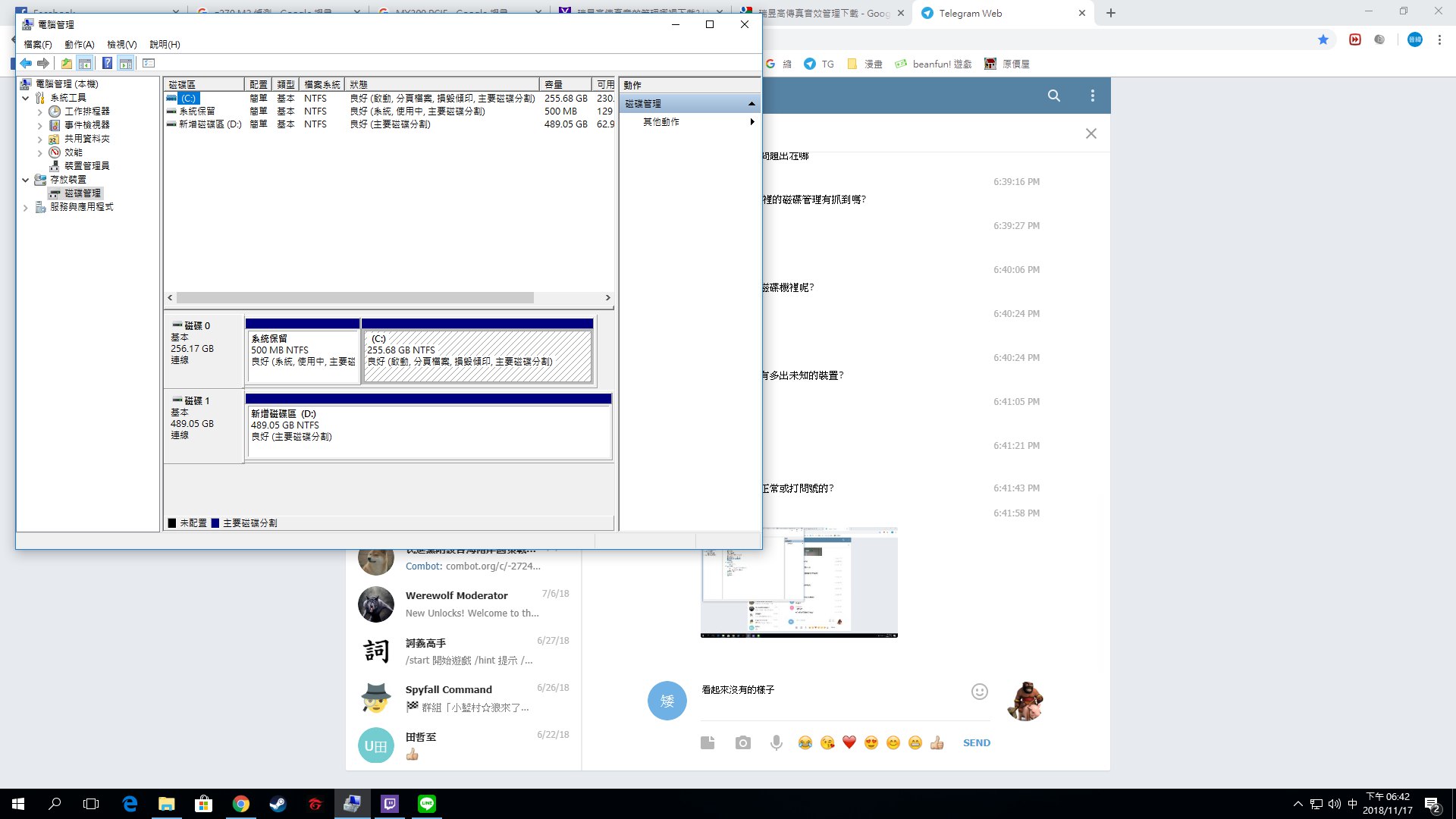Viewport: 1456px width, 819px height.
Task: Expand the 服務與應用程式 tree node
Action: tap(26, 207)
